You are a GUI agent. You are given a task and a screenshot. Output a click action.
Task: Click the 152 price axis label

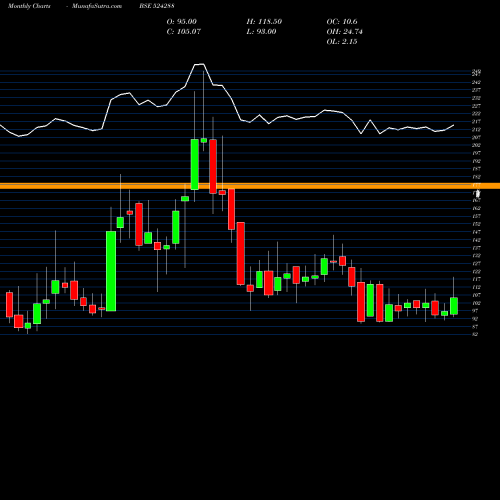tap(476, 224)
